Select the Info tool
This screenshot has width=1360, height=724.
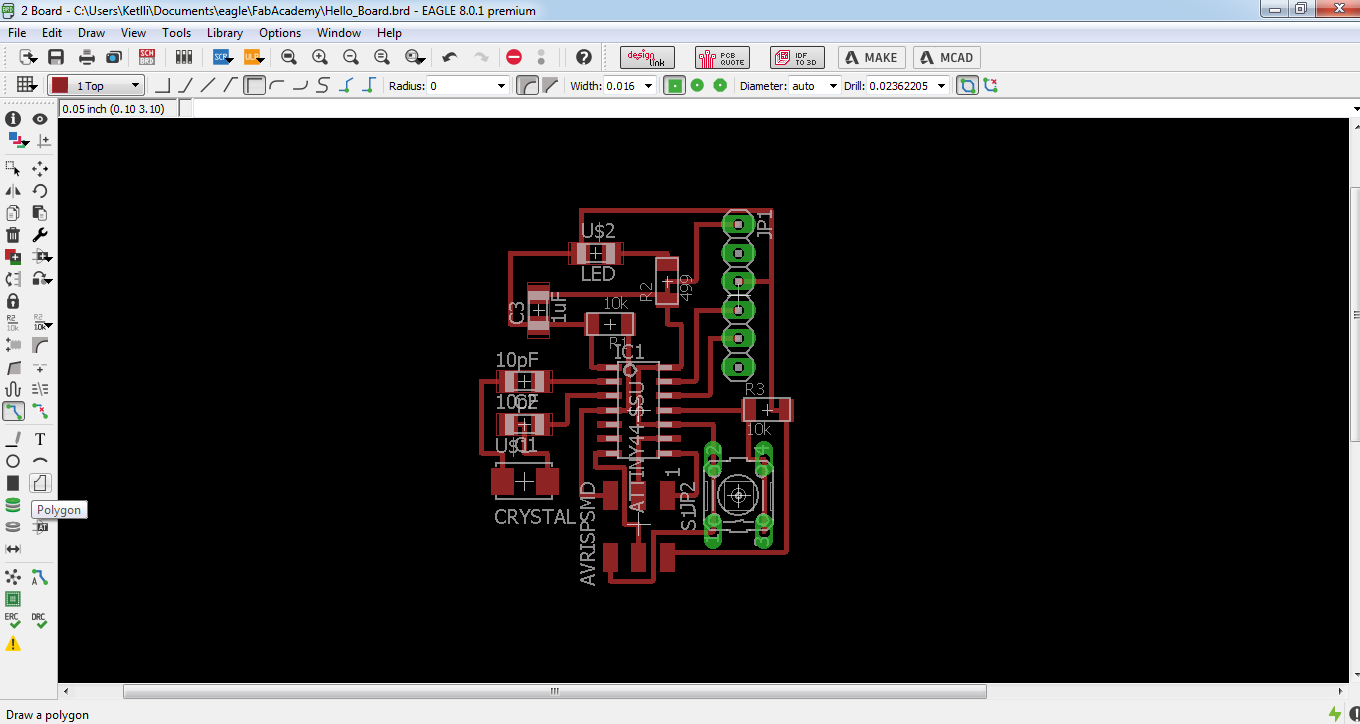(x=13, y=119)
